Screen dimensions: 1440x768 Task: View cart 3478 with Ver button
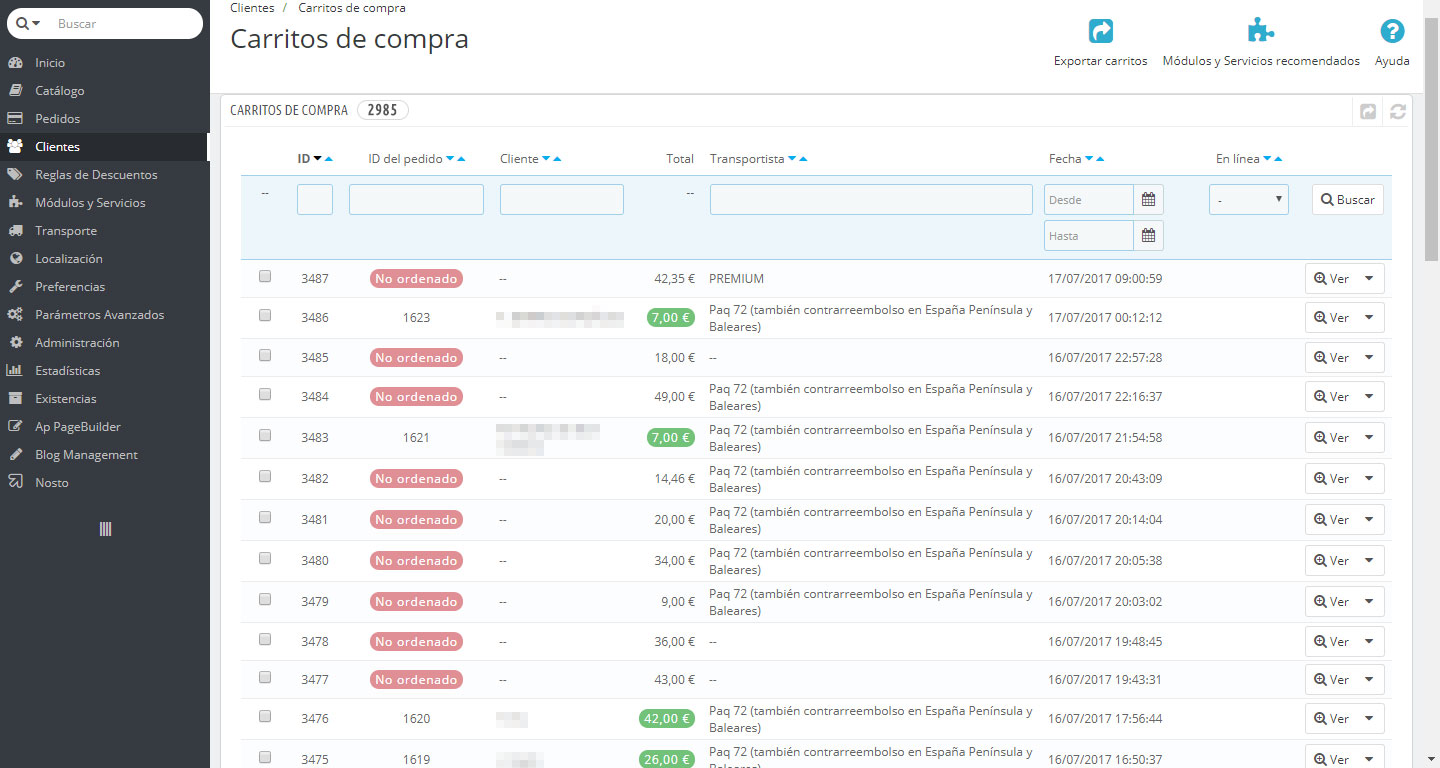coord(1331,642)
